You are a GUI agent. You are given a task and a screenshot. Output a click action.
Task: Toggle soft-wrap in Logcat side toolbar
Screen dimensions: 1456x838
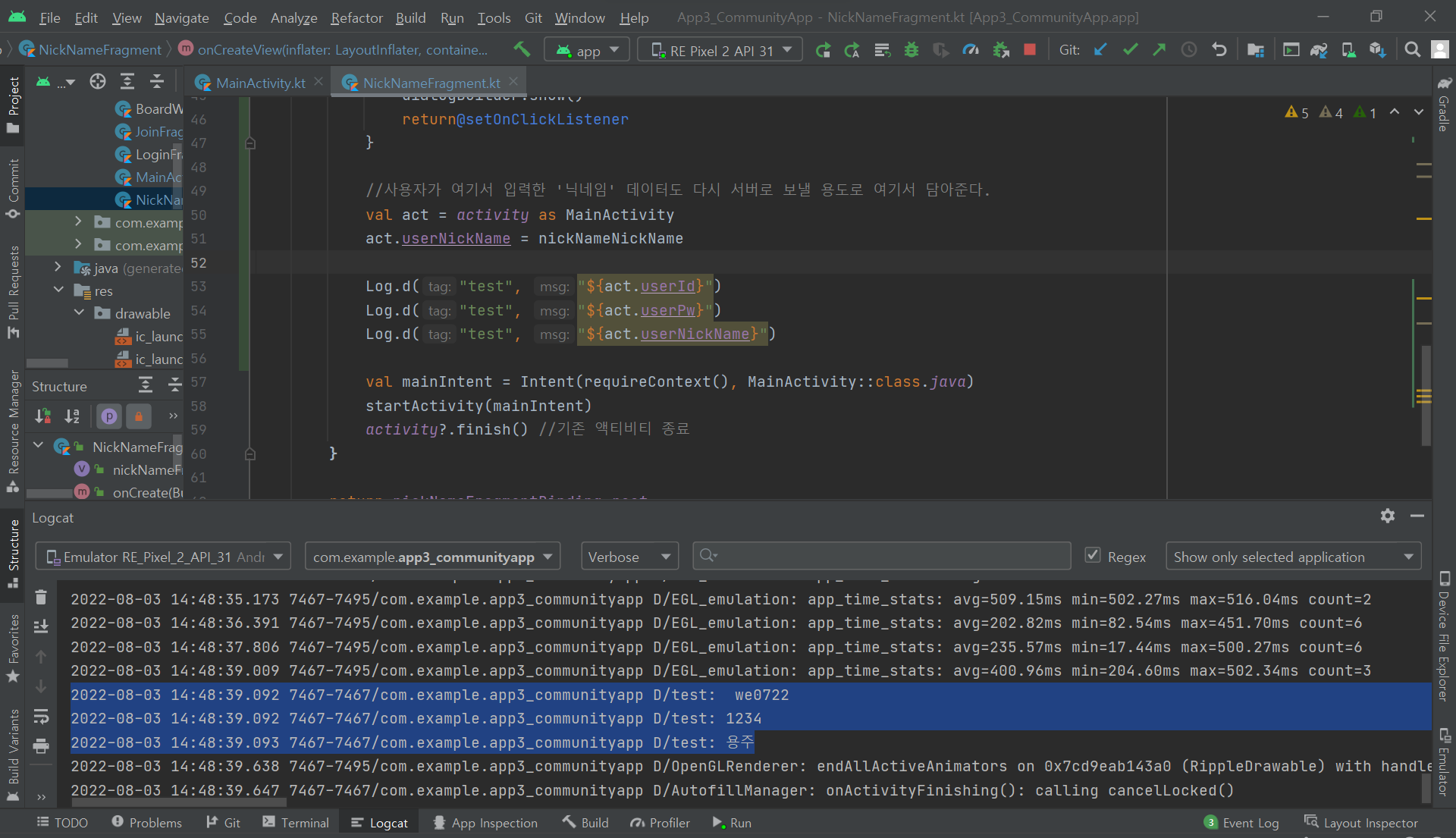41,717
